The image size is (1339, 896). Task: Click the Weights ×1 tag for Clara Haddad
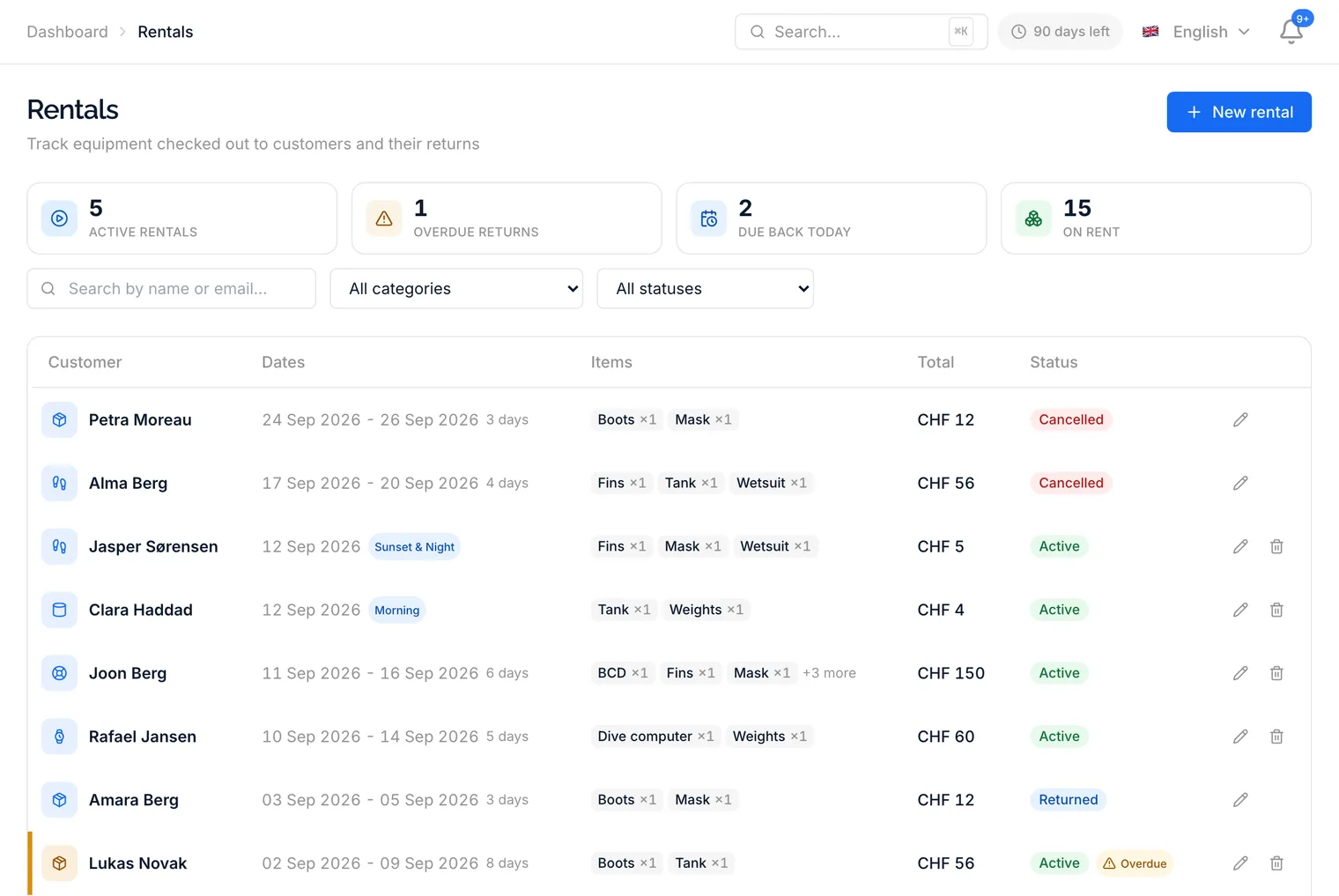click(x=706, y=610)
